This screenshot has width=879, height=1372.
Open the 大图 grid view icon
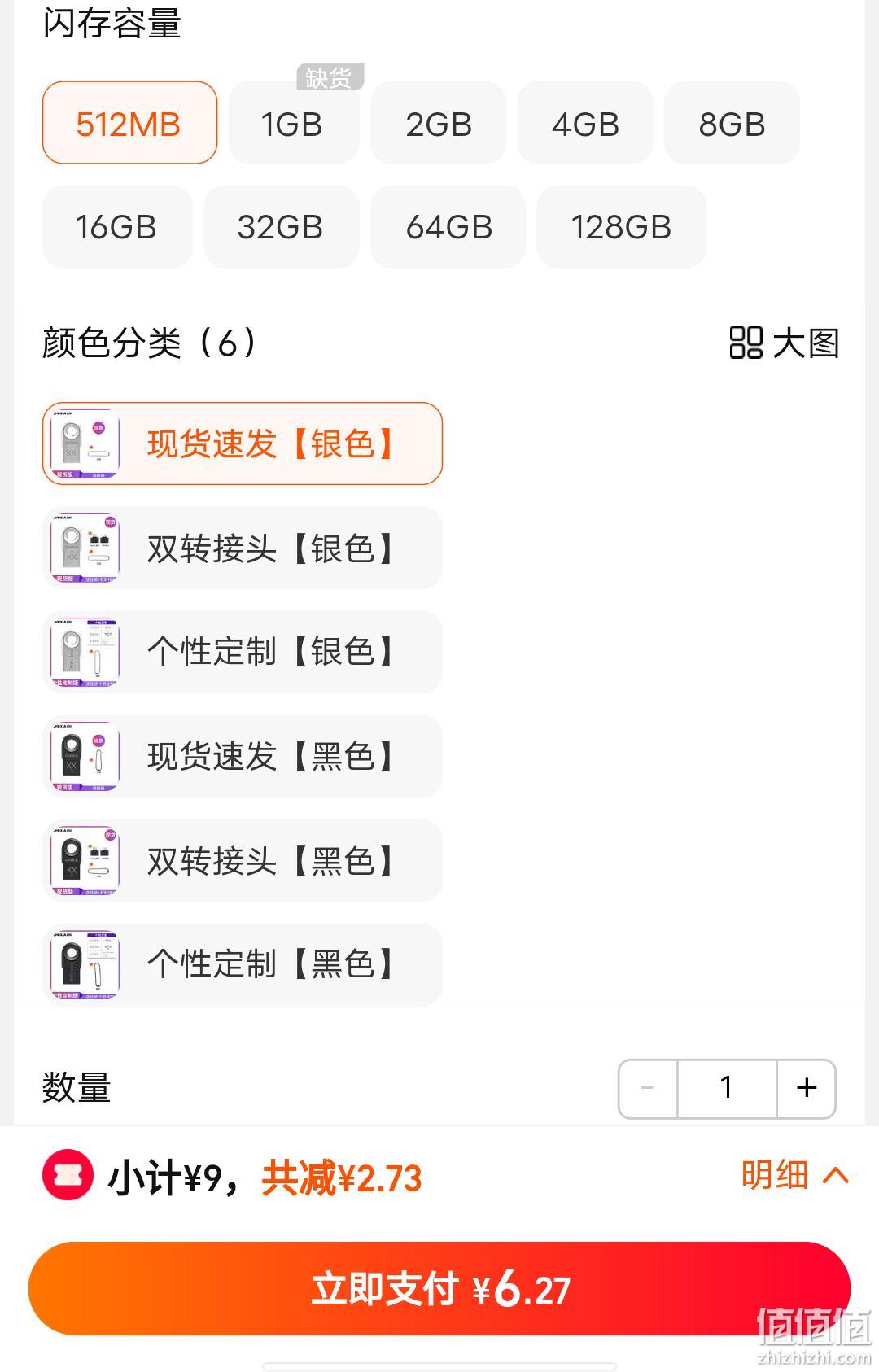pos(746,343)
